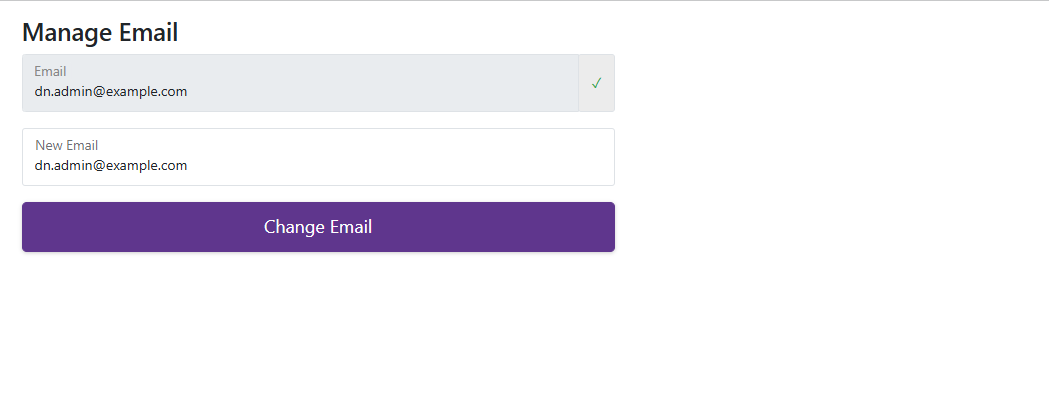This screenshot has width=1049, height=418.
Task: Click the left edge of Change Email button
Action: pyautogui.click(x=30, y=227)
